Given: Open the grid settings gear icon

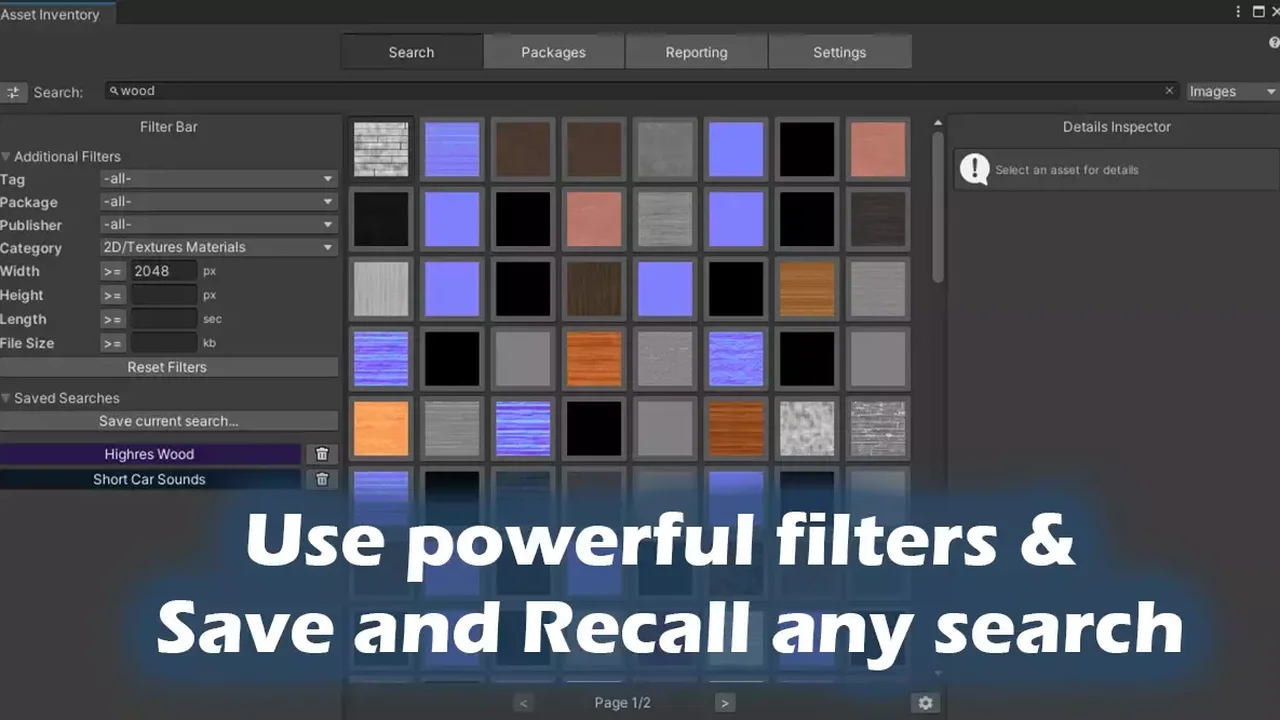Looking at the screenshot, I should tap(925, 703).
